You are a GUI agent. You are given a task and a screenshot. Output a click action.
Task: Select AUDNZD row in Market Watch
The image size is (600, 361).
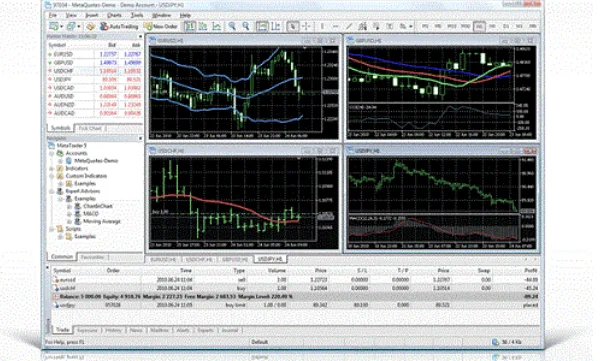pos(94,105)
